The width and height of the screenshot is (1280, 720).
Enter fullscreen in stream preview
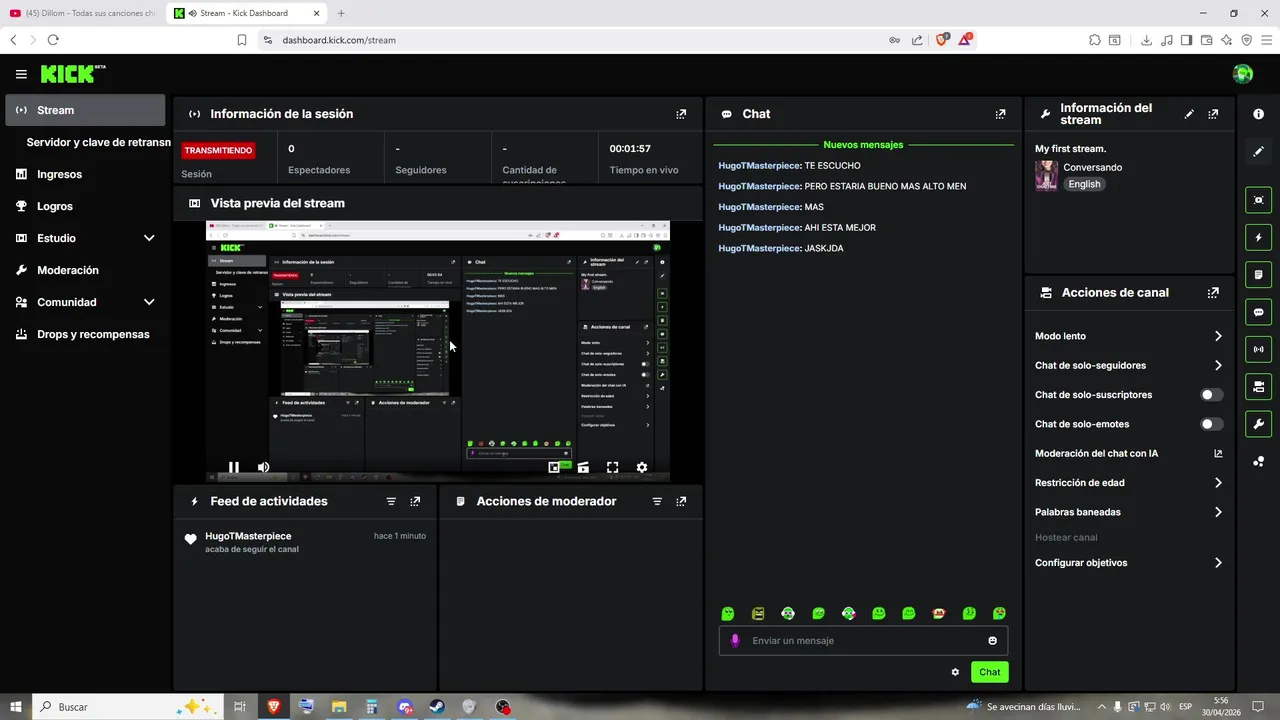click(612, 467)
